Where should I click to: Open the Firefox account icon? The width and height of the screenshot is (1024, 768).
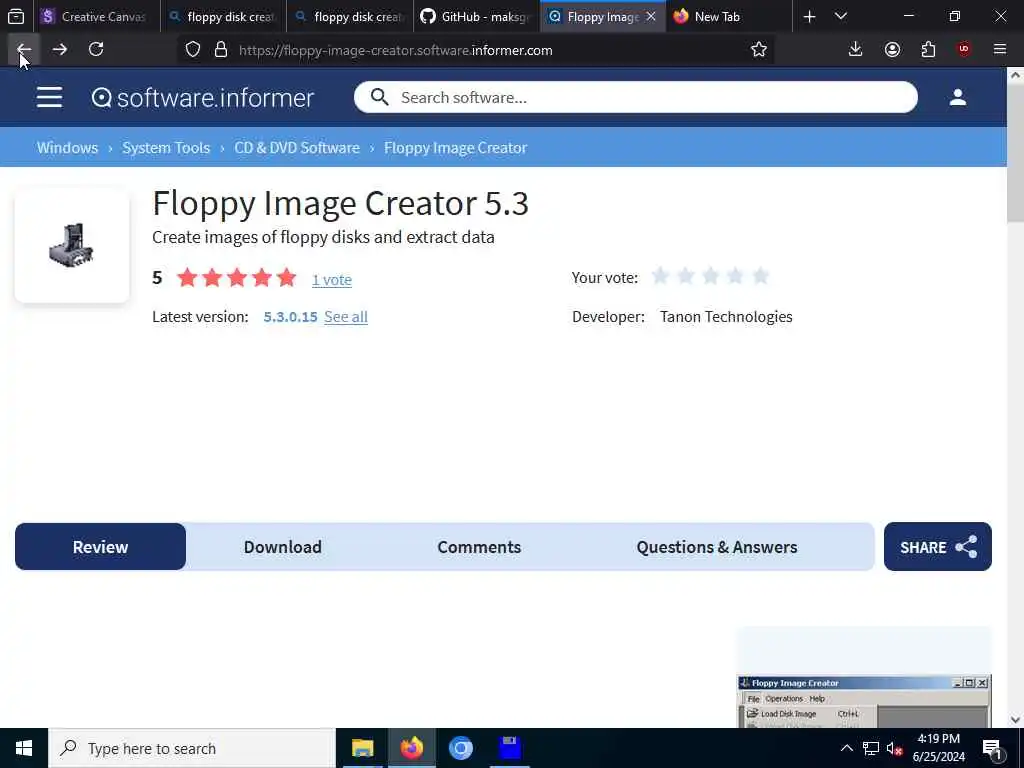click(892, 50)
